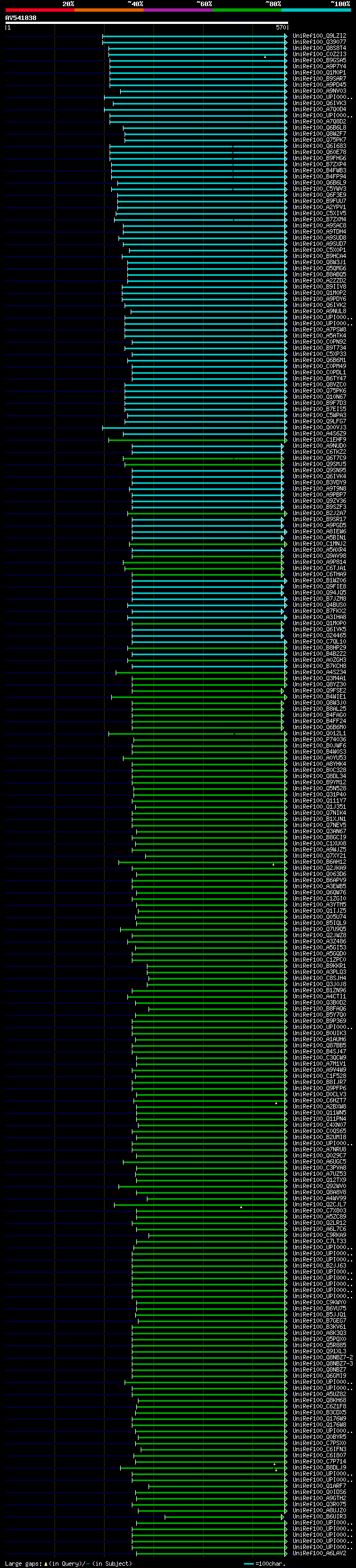Open hit UniRef100_C0Z2I3
This screenshot has height=1568, width=356.
click(x=319, y=54)
